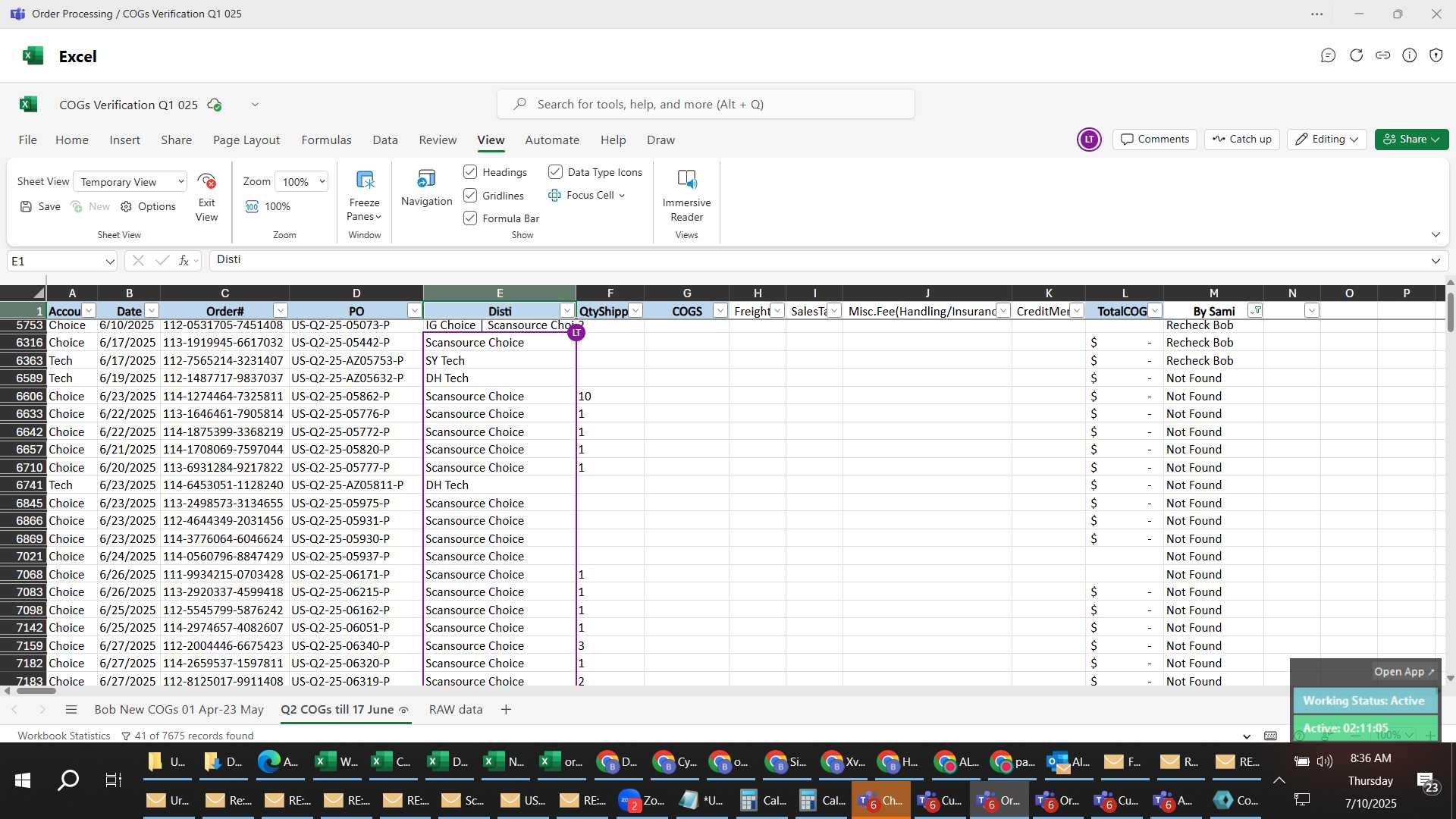Screen dimensions: 1456x819
Task: Switch to the Data tab
Action: [385, 140]
